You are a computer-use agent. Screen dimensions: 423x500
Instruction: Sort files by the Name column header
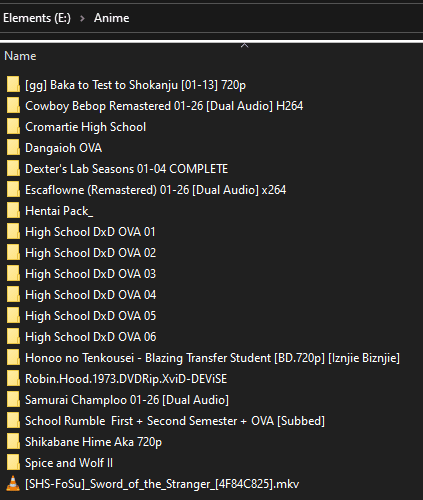(x=20, y=56)
